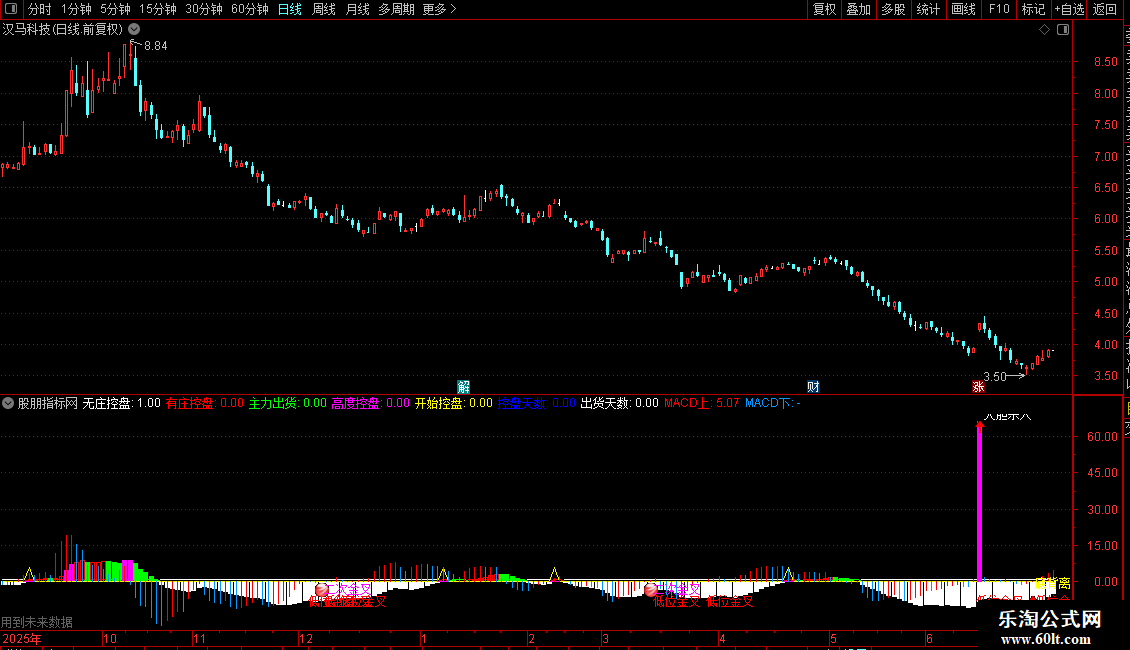Click the 返回 back button

pos(1105,9)
